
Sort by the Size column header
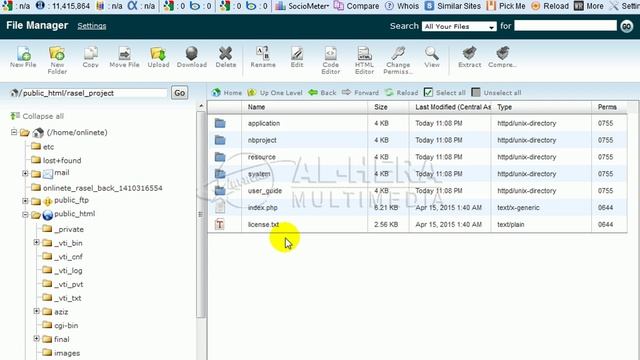389,107
